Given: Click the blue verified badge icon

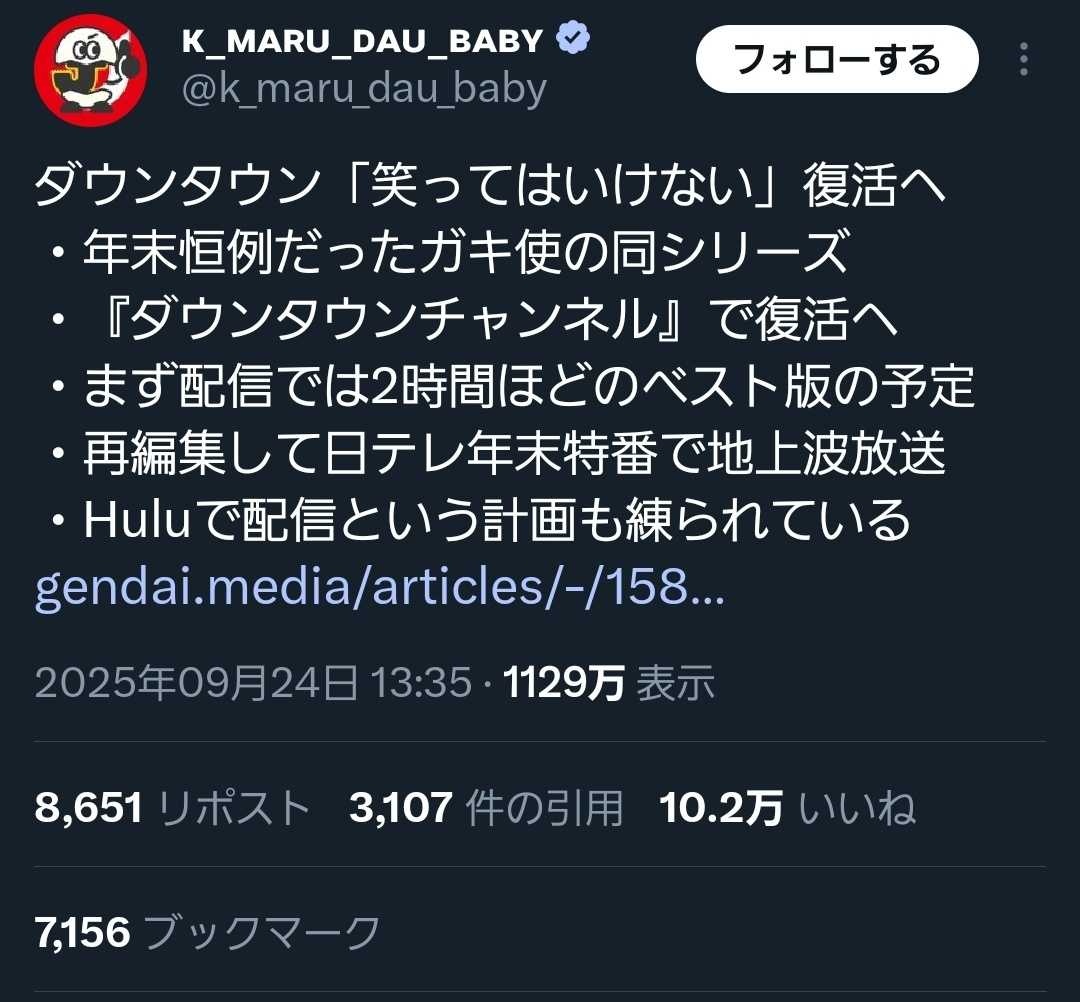Looking at the screenshot, I should [572, 39].
